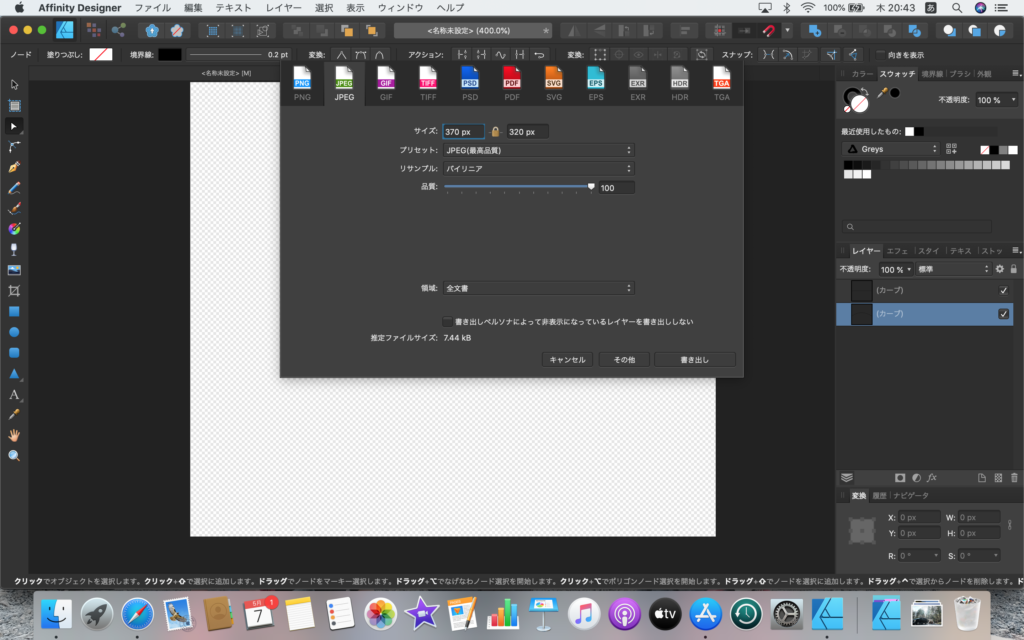Image resolution: width=1024 pixels, height=640 pixels.
Task: Switch to the Export Persona
Action: [x=119, y=30]
